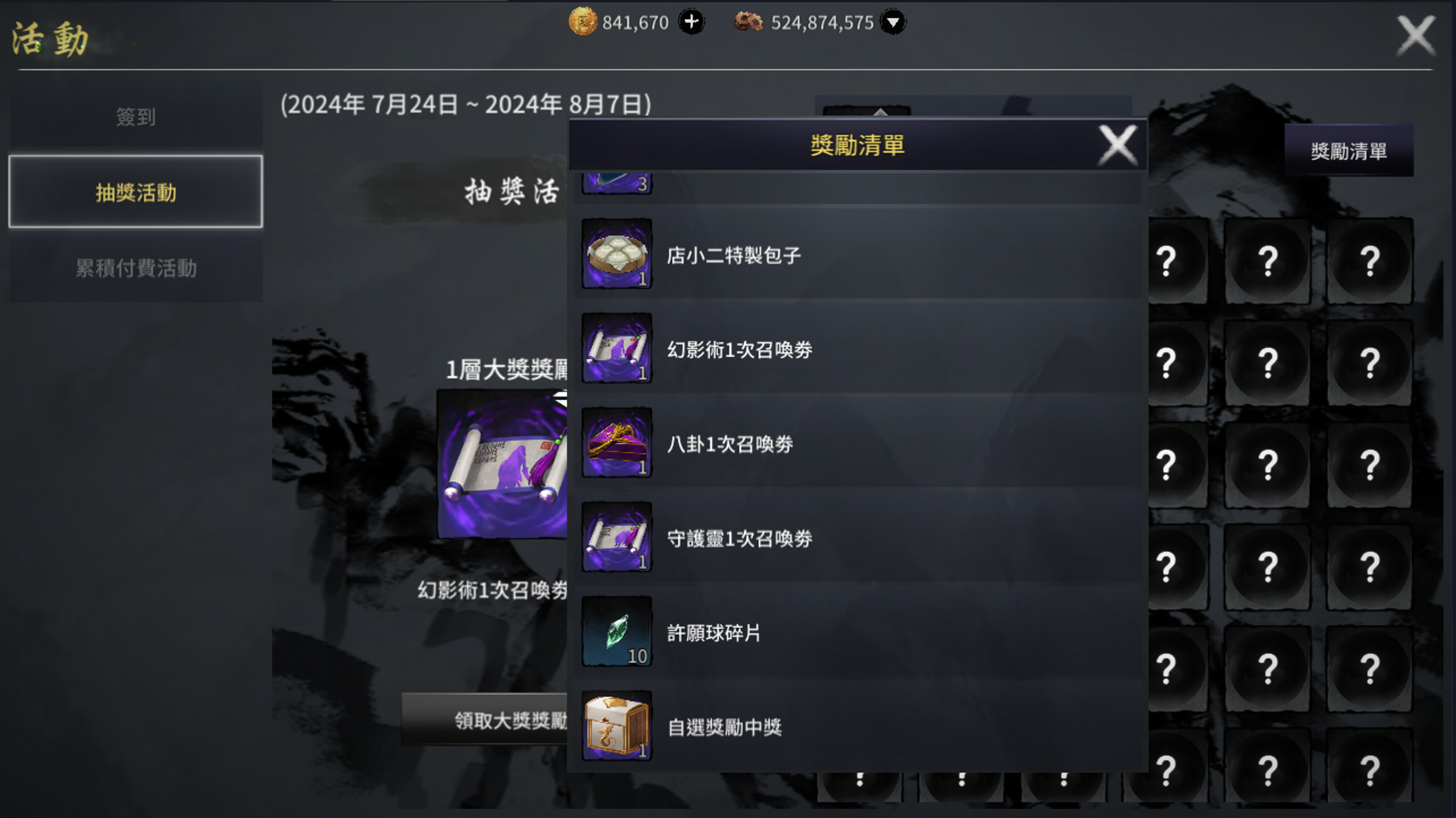Expand the currency dropdown arrow
Viewport: 1456px width, 818px height.
coord(893,22)
